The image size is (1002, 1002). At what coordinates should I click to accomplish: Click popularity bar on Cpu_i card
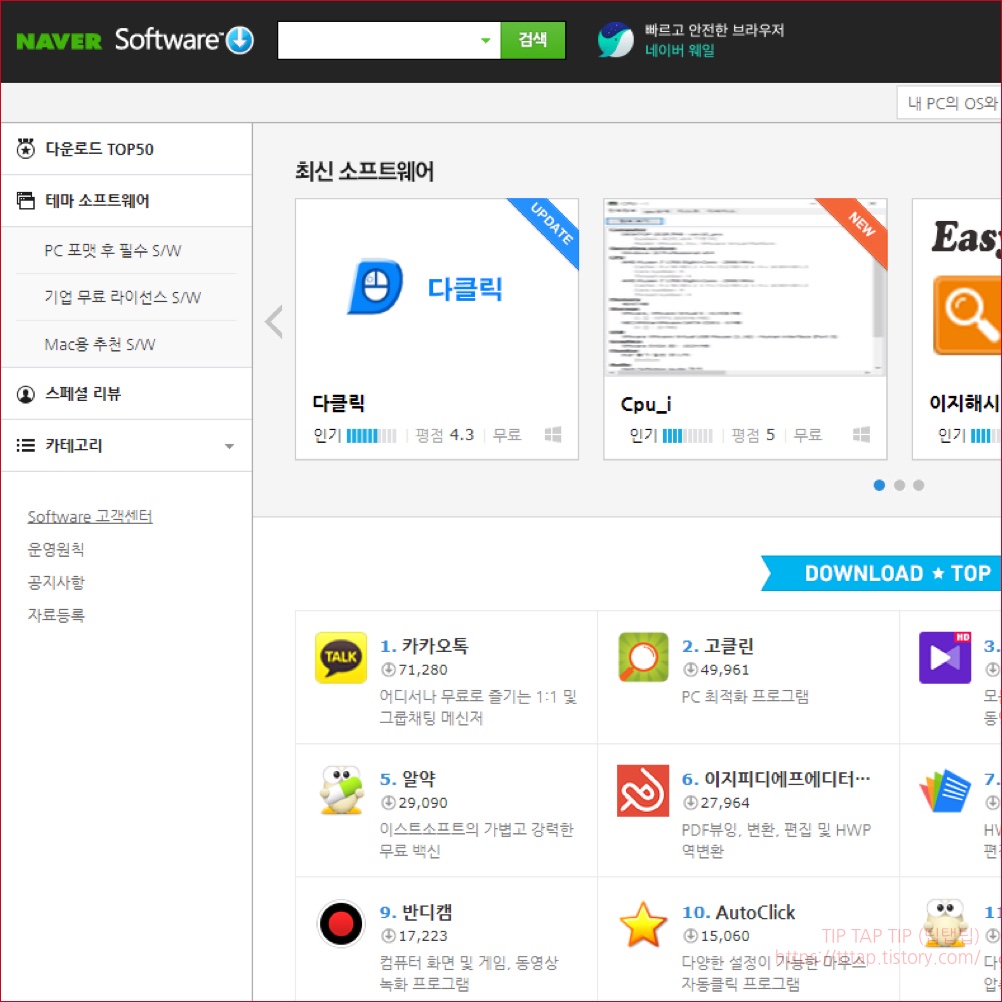coord(687,436)
